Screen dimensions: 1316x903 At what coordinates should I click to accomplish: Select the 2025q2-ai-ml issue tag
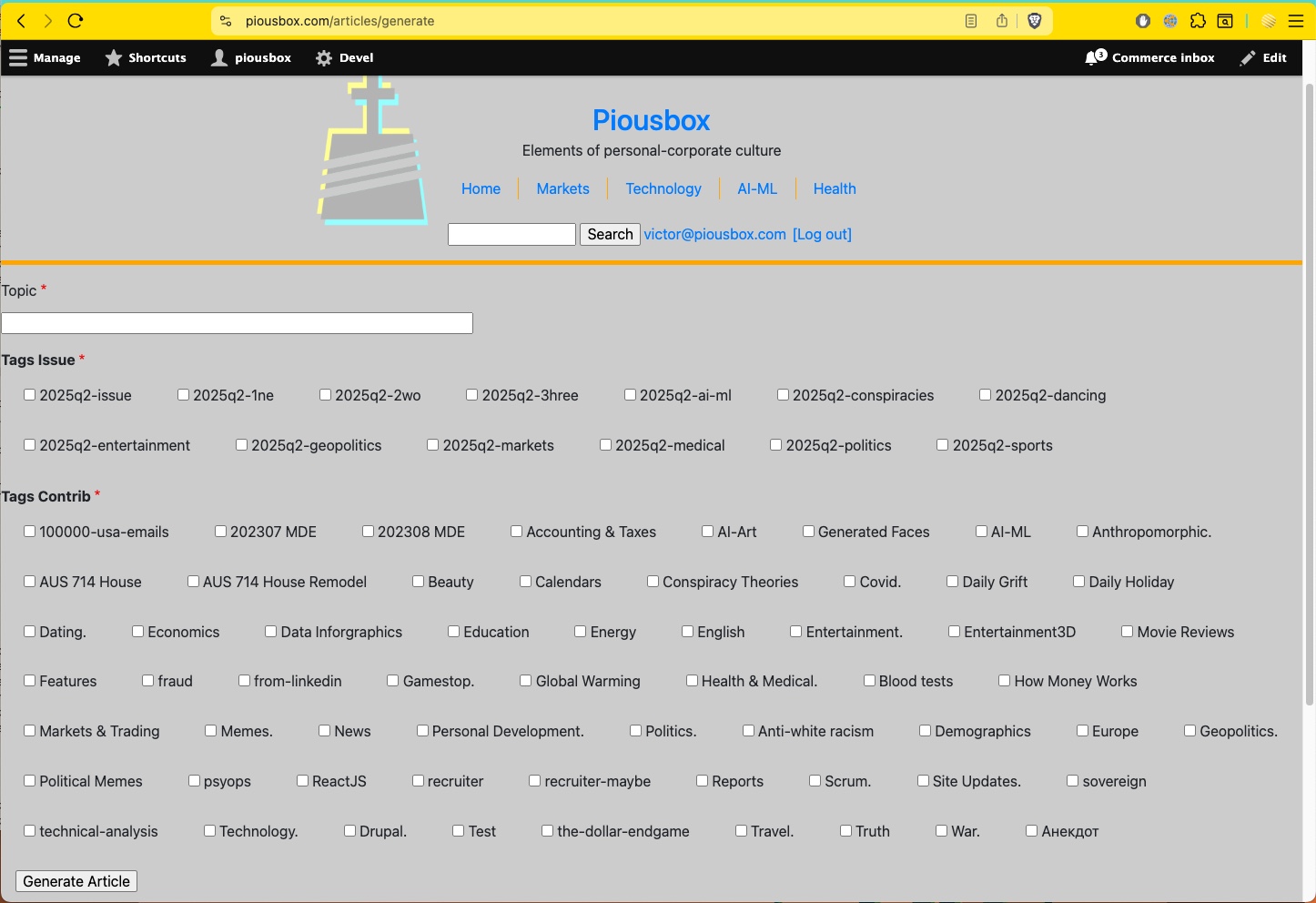pyautogui.click(x=630, y=394)
